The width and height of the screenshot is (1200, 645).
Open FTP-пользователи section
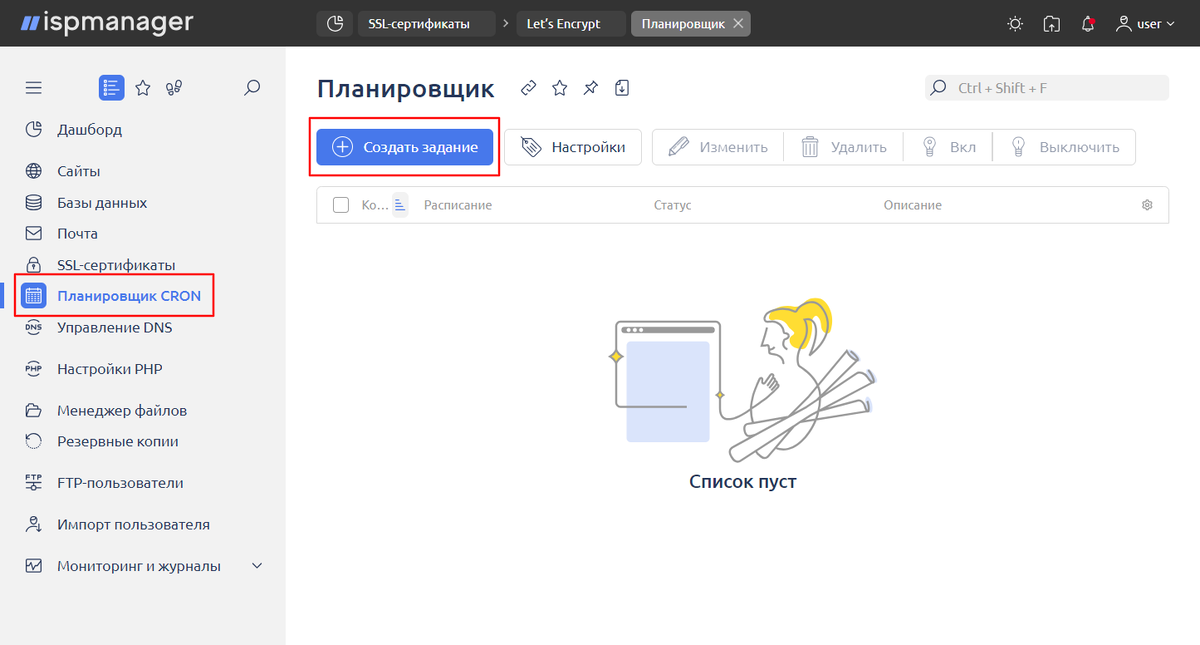click(120, 483)
